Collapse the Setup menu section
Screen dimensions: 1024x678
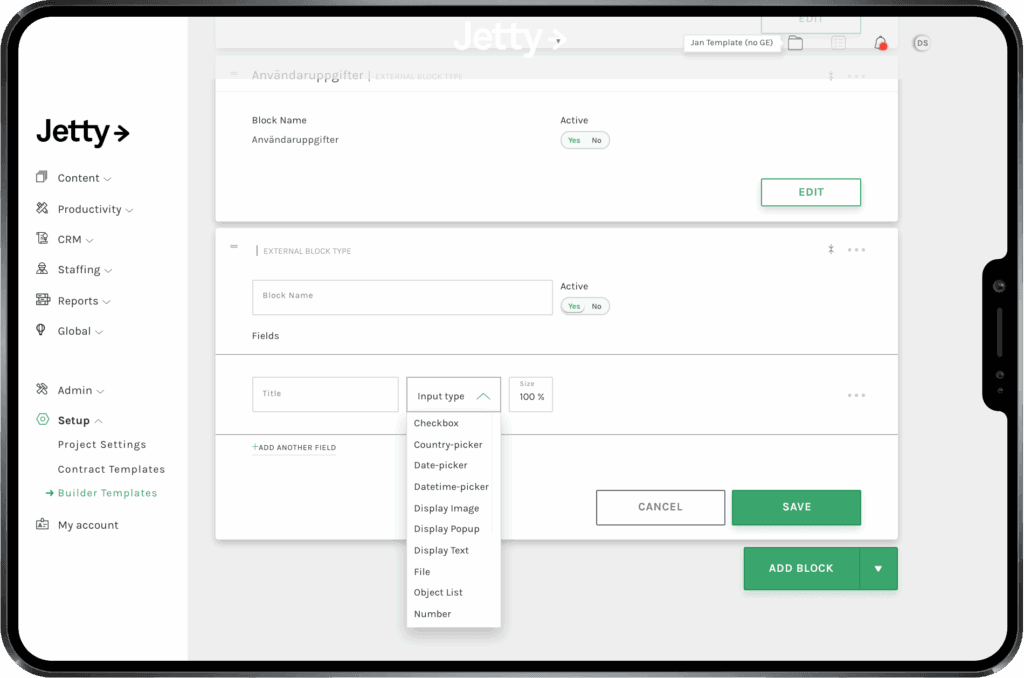coord(80,420)
